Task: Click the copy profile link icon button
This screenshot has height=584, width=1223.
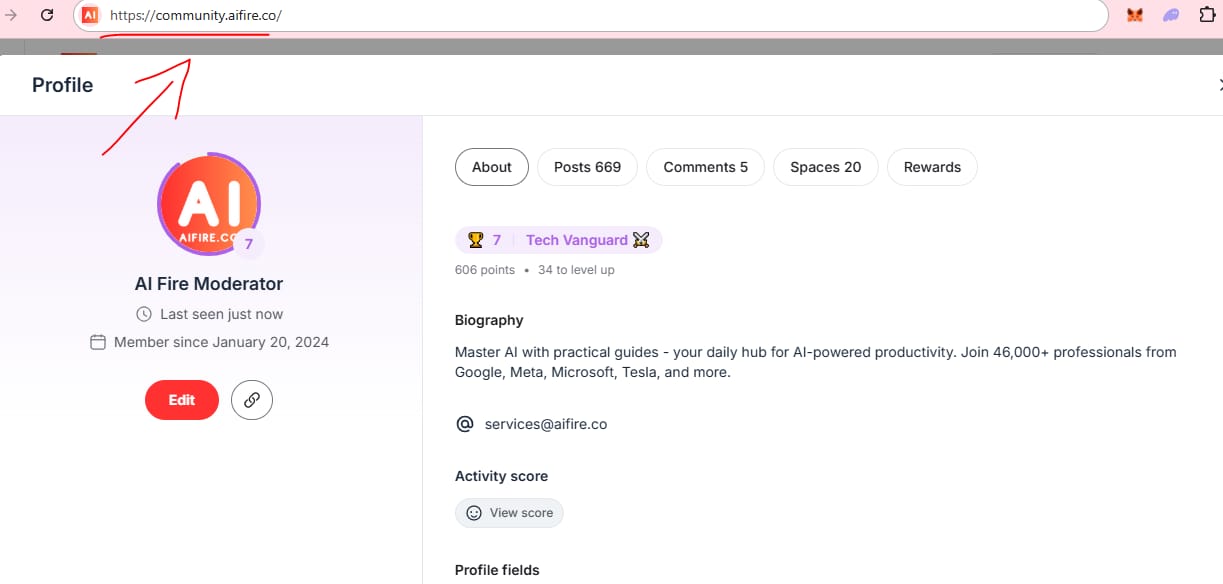Action: click(252, 400)
